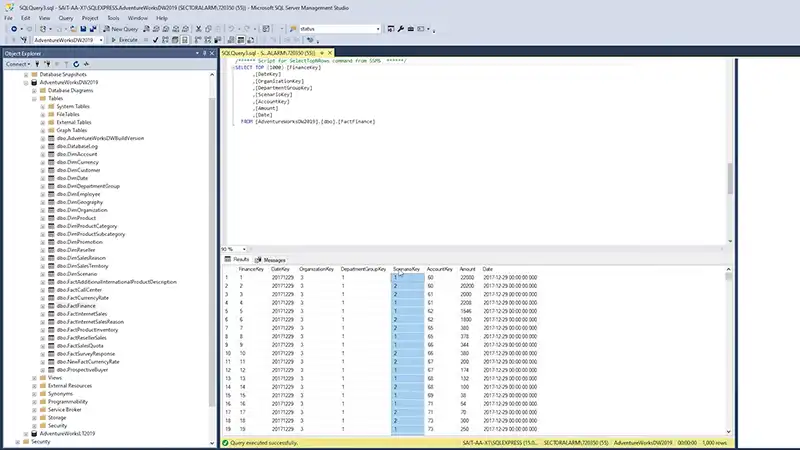Open the AdventureWorksDW2019 database dropdown
Screen dimensions: 800x450
tap(101, 40)
